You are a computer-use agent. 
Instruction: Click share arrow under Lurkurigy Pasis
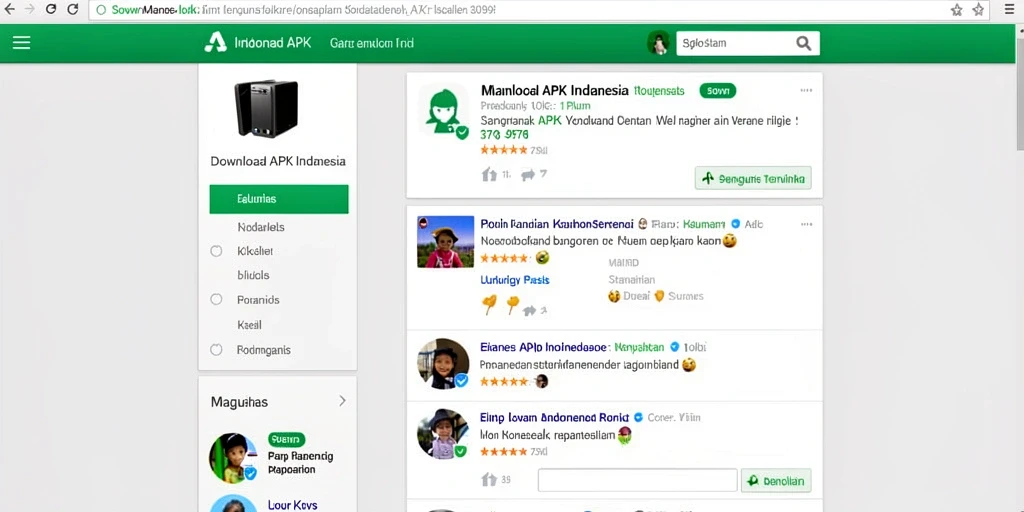point(530,310)
